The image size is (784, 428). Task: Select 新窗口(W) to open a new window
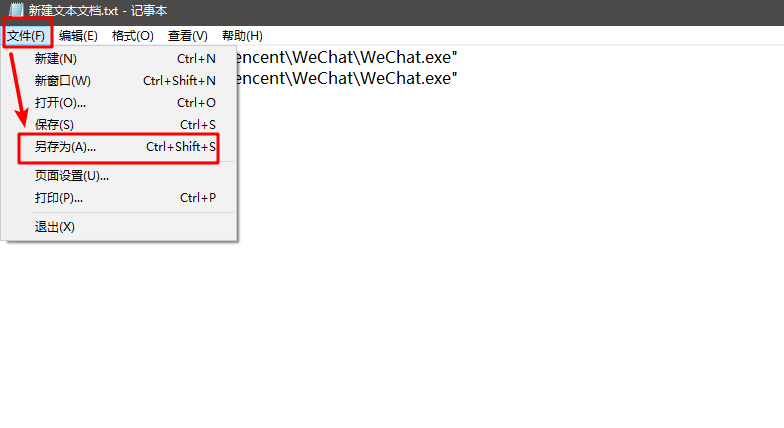[x=62, y=81]
